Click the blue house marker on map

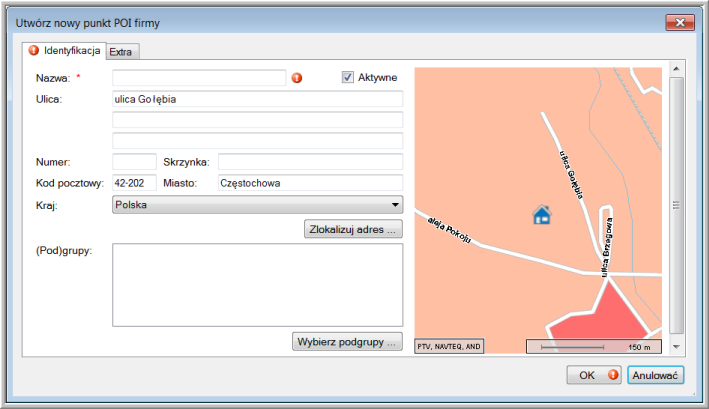[542, 214]
